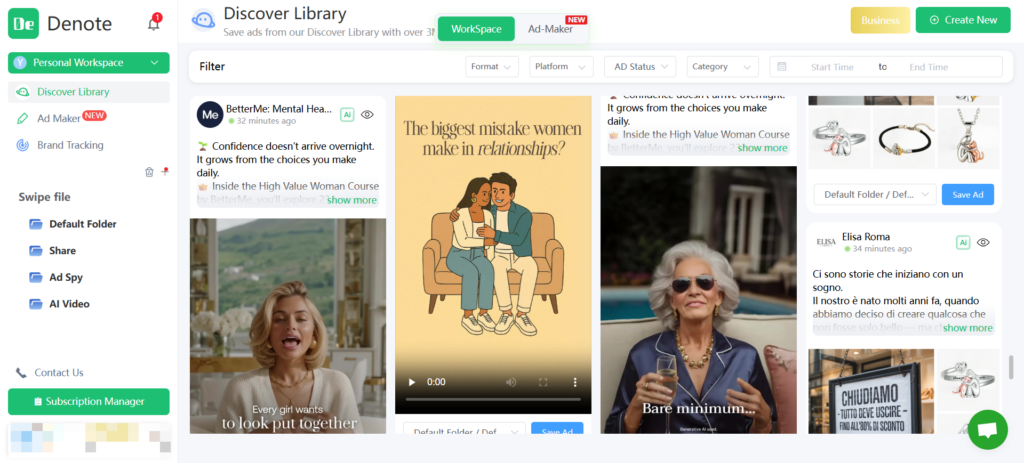Open the blonde woman ad image
This screenshot has height=463, width=1024.
coord(288,326)
